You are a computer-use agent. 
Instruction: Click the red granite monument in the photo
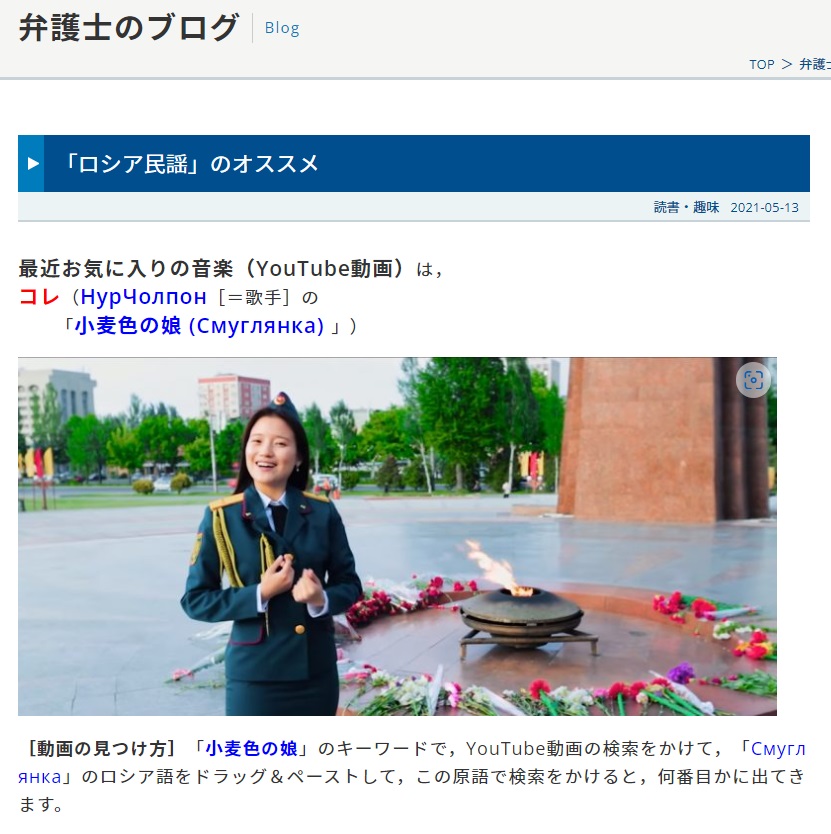tap(665, 439)
